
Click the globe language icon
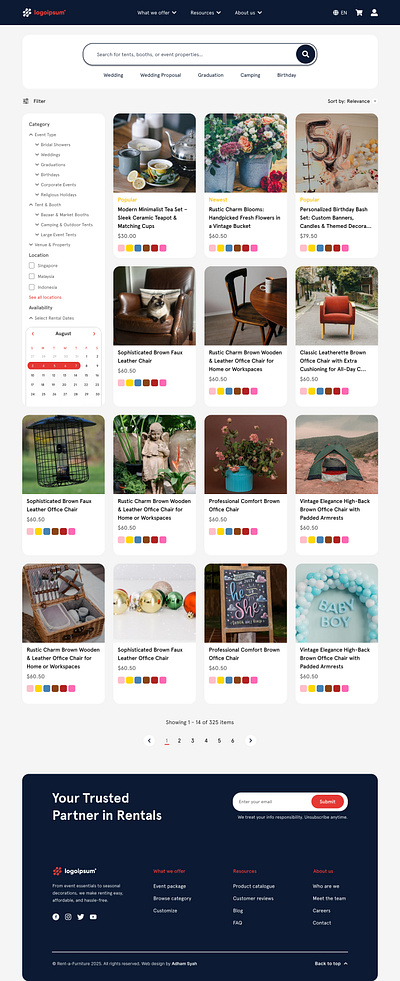(336, 12)
